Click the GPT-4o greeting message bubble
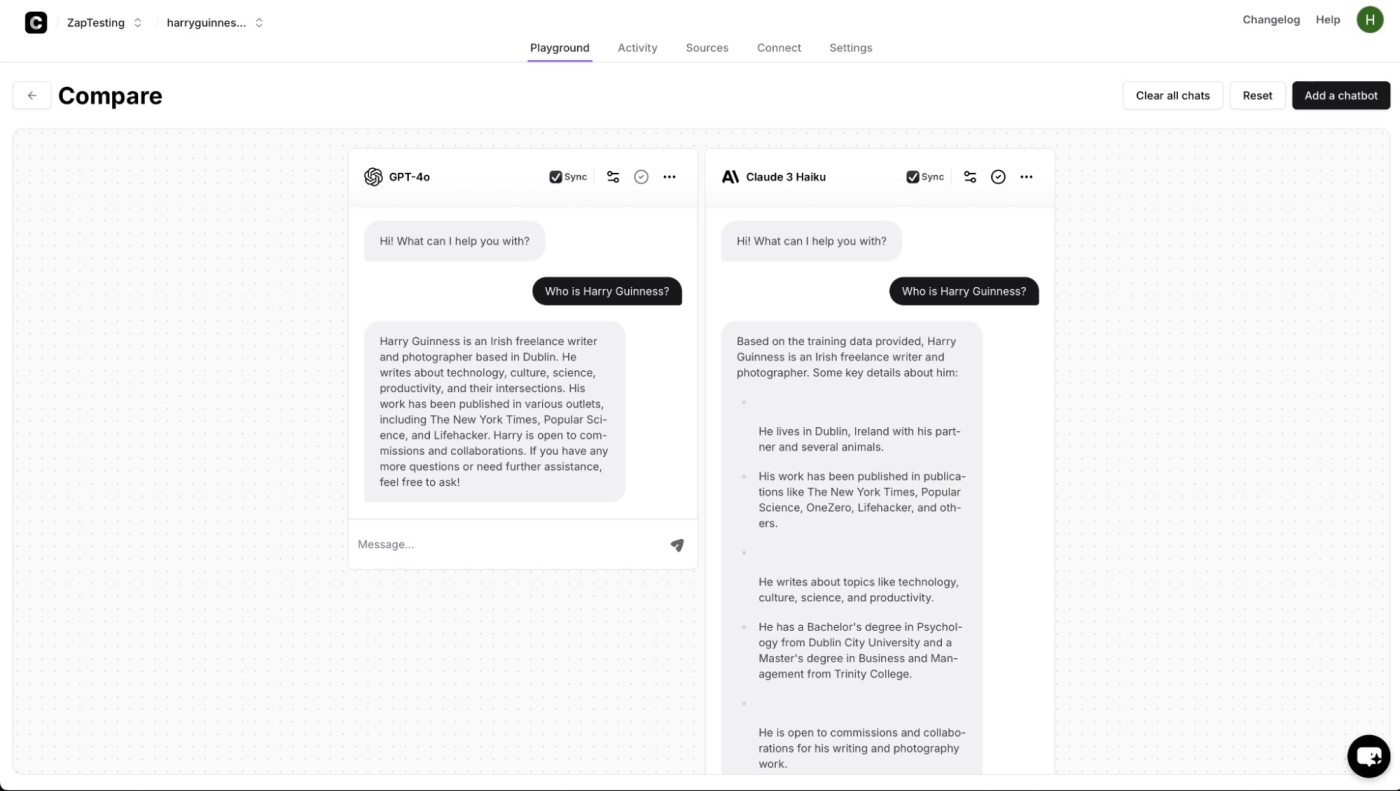 tap(454, 241)
